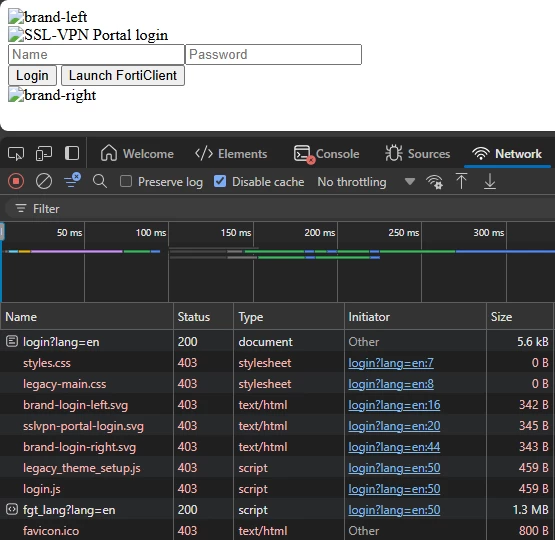This screenshot has height=540, width=555.
Task: Open initiator link login?lang=en:7
Action: tap(391, 363)
